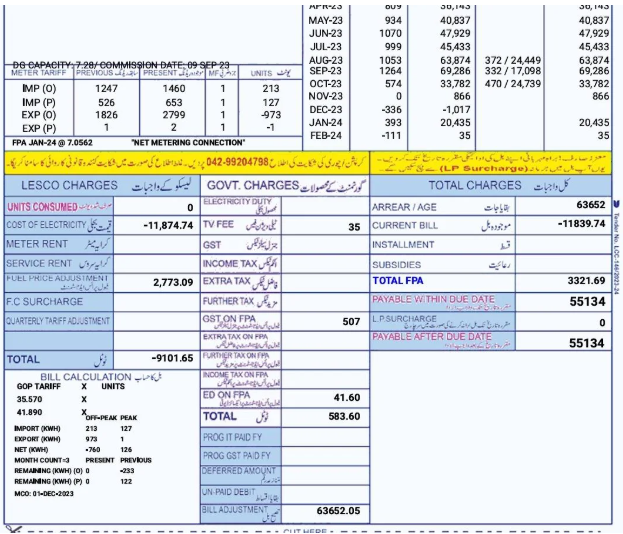This screenshot has width=623, height=534.
Task: Select the LESCO TOTAL value -9101.65
Action: tap(165, 357)
